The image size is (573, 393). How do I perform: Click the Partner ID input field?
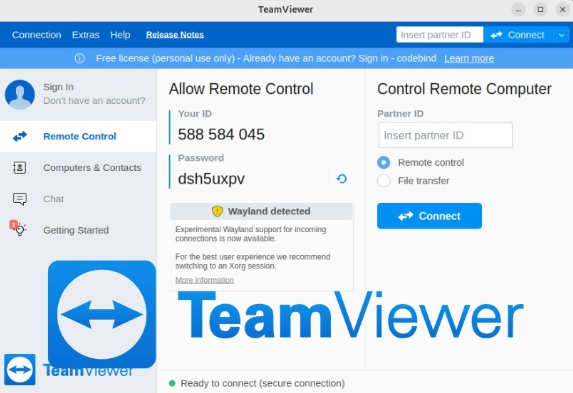click(445, 135)
